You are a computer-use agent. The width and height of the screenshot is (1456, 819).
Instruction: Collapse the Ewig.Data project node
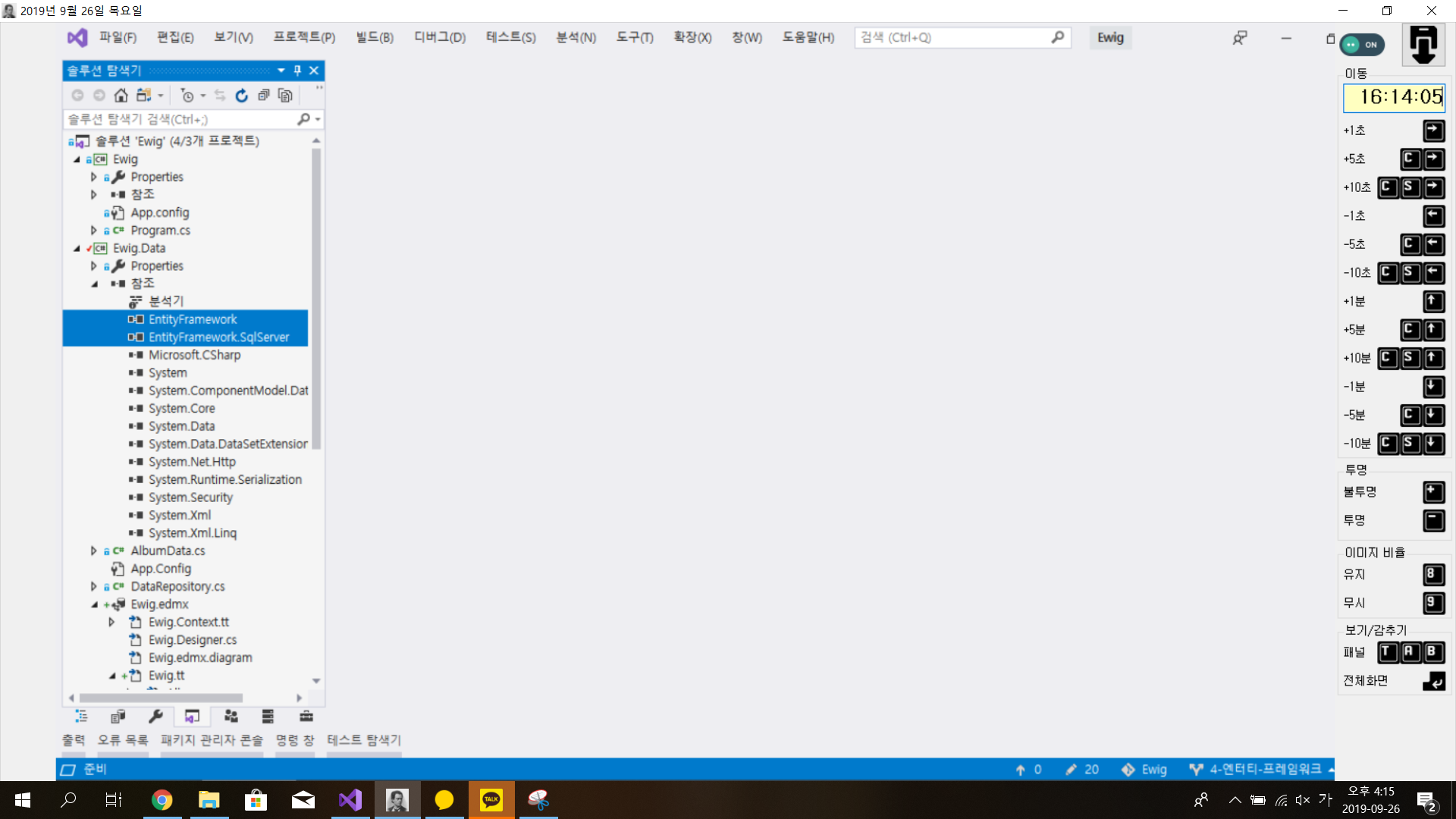coord(77,248)
